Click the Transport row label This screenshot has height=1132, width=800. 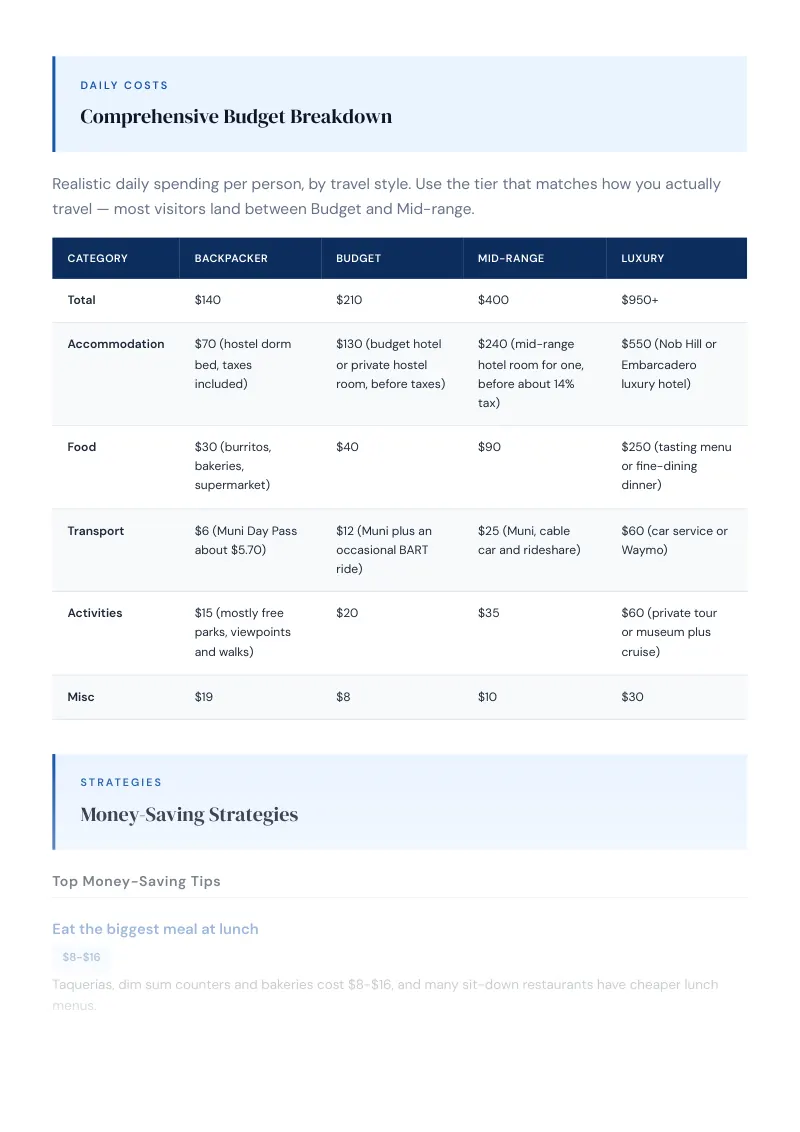pos(95,531)
